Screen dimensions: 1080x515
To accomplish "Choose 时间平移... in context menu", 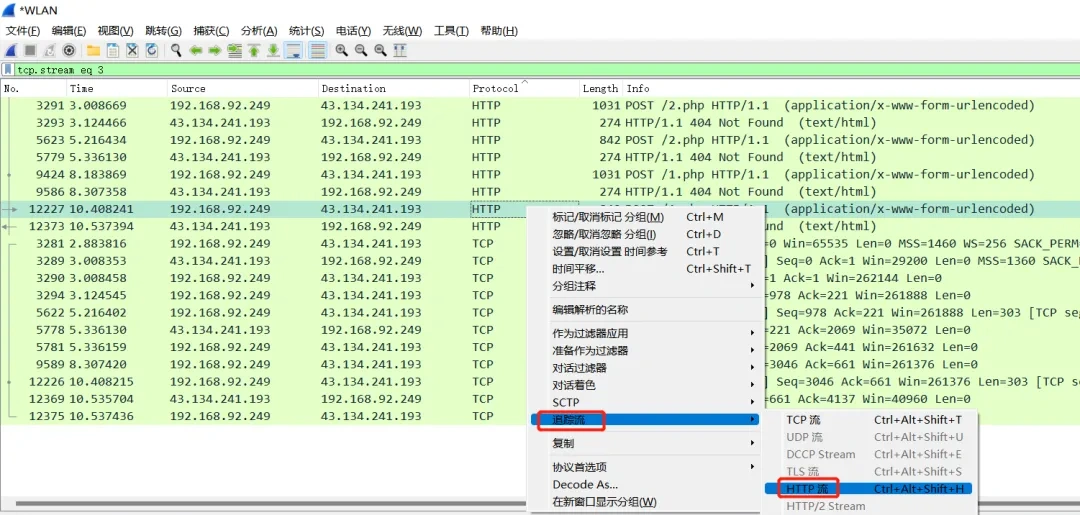I will (645, 269).
